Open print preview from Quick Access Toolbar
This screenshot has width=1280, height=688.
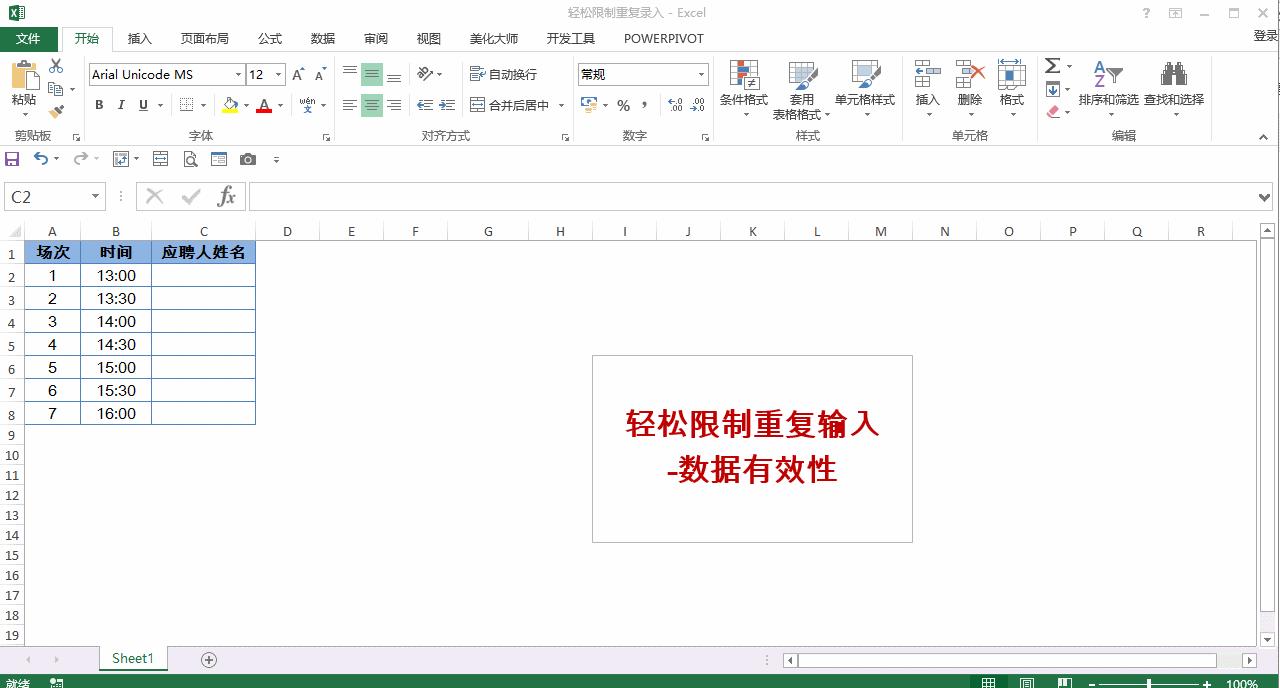pyautogui.click(x=190, y=158)
